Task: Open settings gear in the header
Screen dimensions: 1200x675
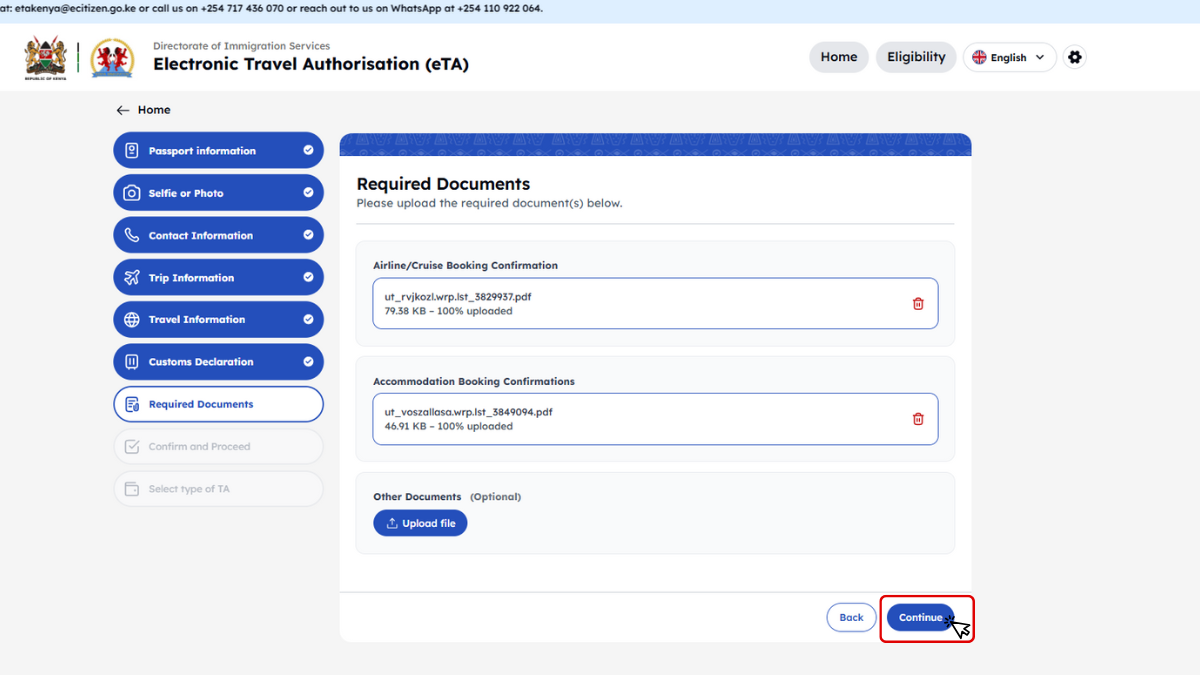Action: [1075, 57]
